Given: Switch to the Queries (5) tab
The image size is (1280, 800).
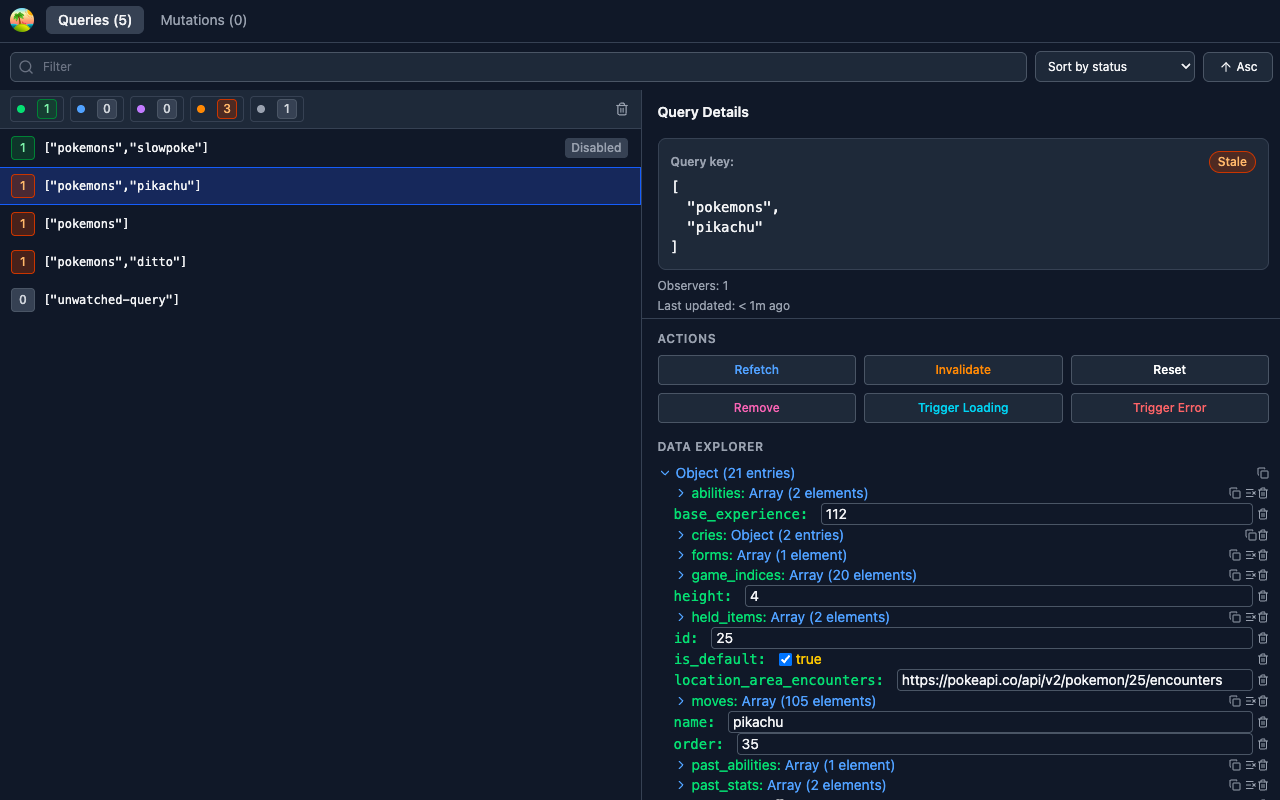Looking at the screenshot, I should [95, 20].
